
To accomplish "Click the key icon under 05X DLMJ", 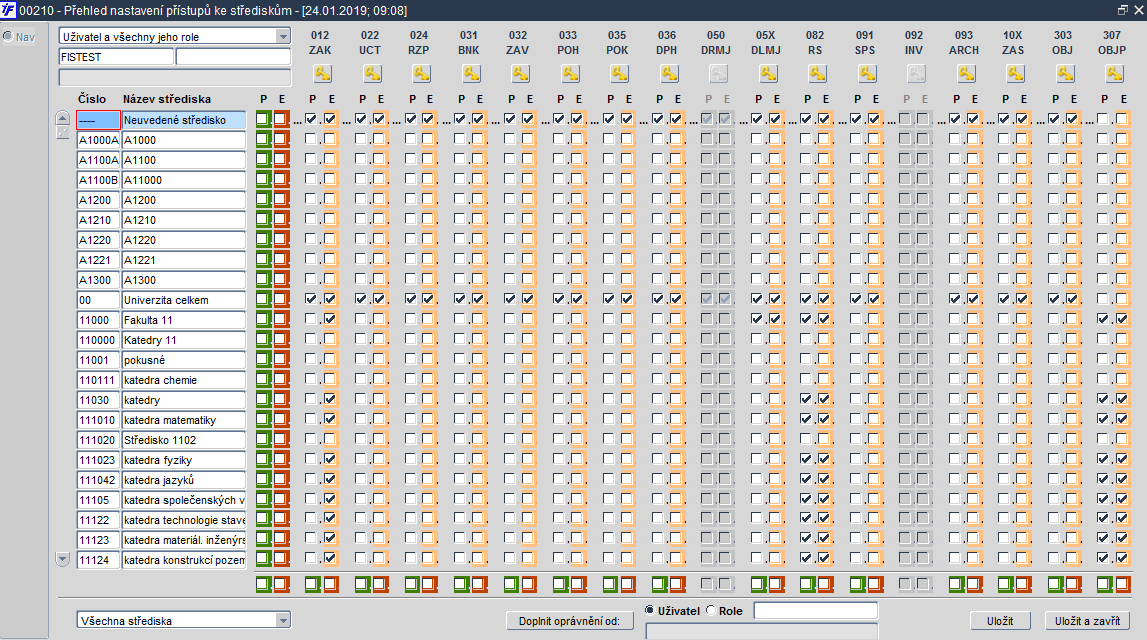I will click(x=767, y=73).
